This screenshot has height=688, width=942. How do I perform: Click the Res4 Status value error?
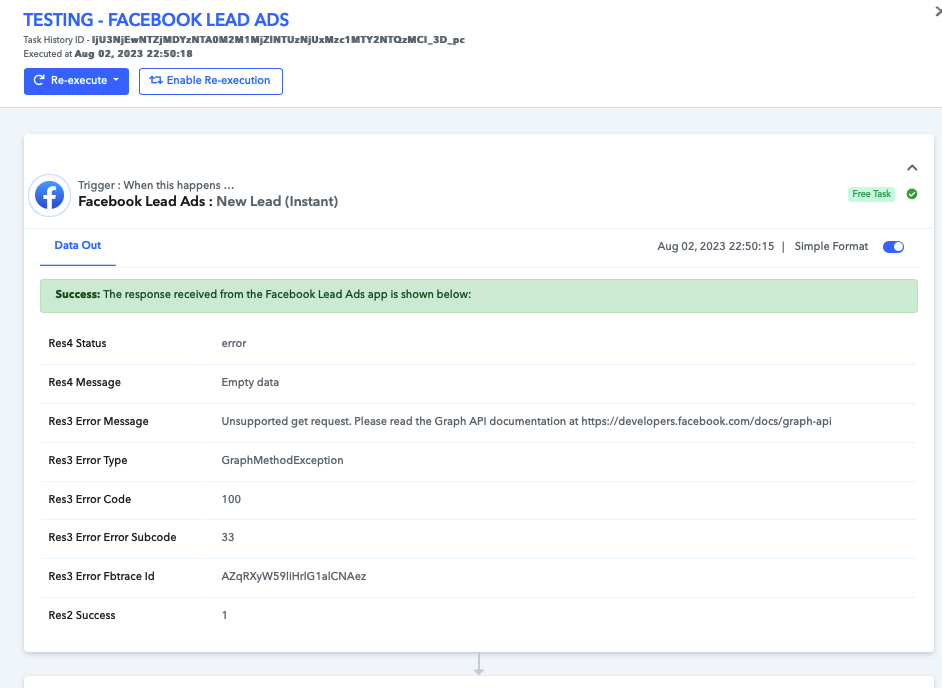[x=234, y=343]
